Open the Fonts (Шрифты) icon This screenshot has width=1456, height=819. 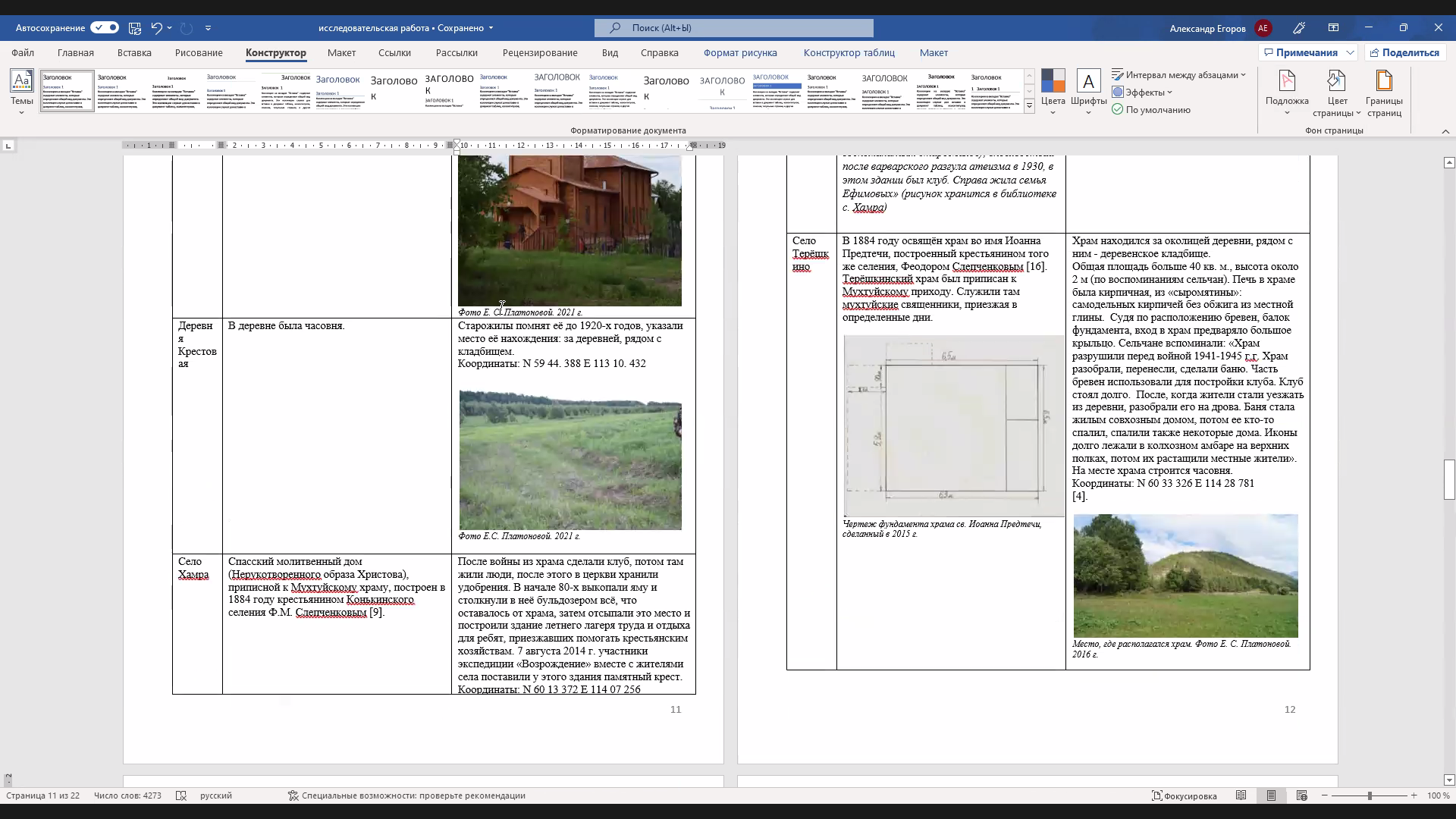point(1088,81)
